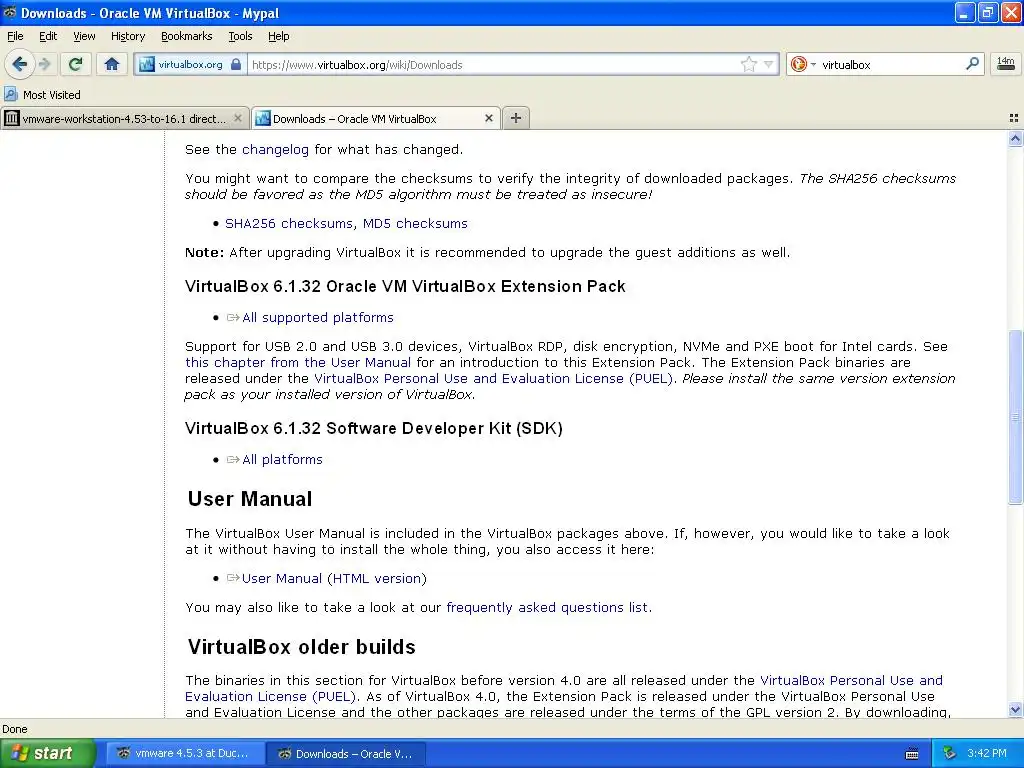Close the Downloads – Oracle VM VirtualBox tab
The height and width of the screenshot is (768, 1024).
[x=488, y=118]
